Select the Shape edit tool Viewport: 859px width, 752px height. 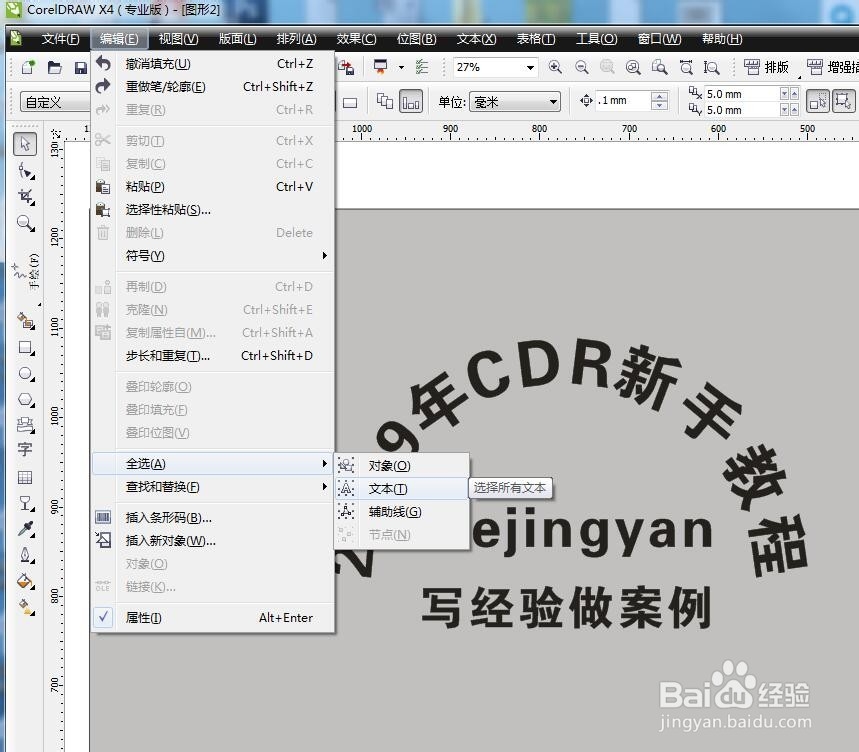coord(25,171)
